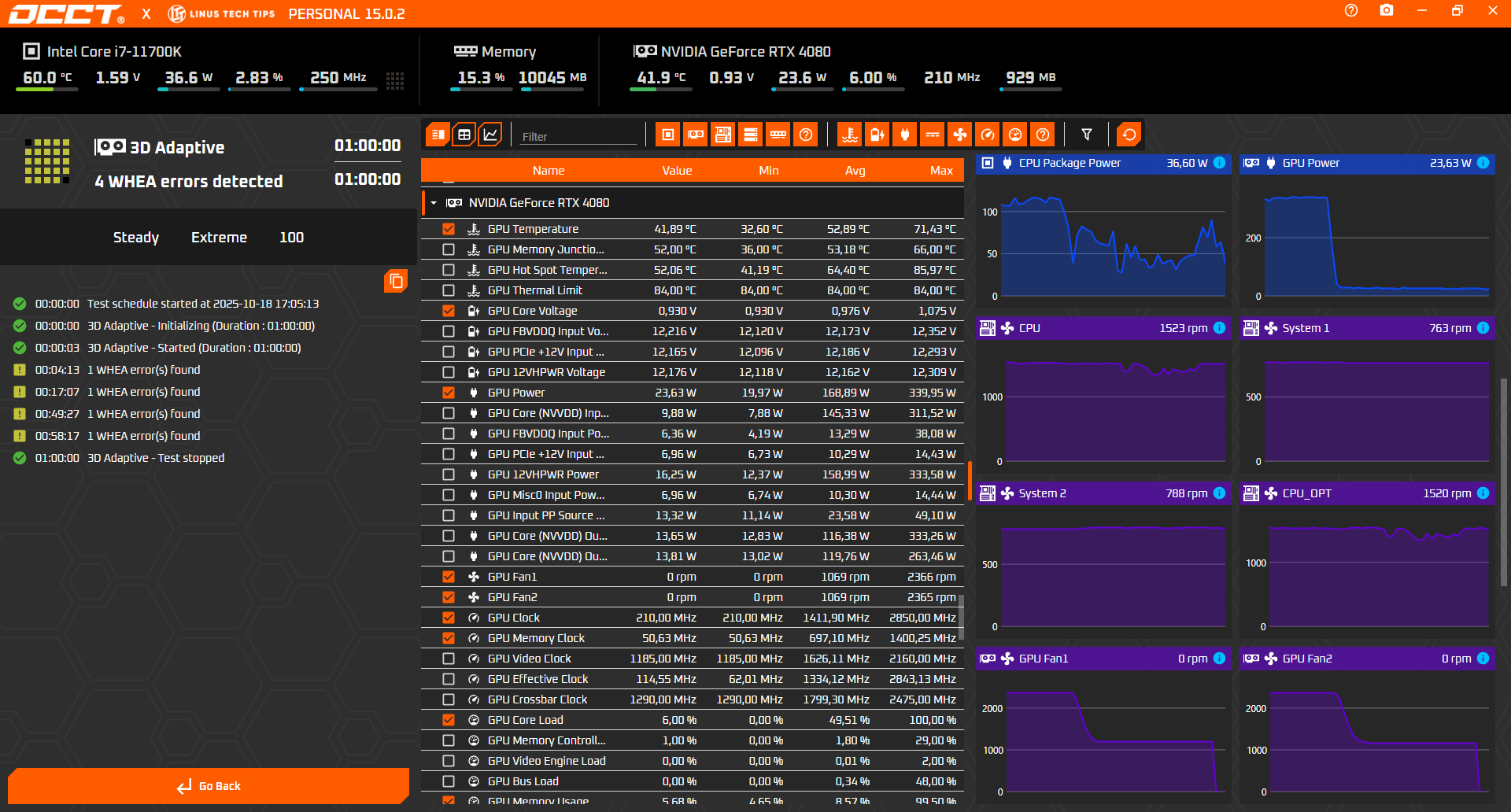This screenshot has height=812, width=1511.
Task: Click the motherboard device filter icon
Action: pyautogui.click(x=722, y=135)
